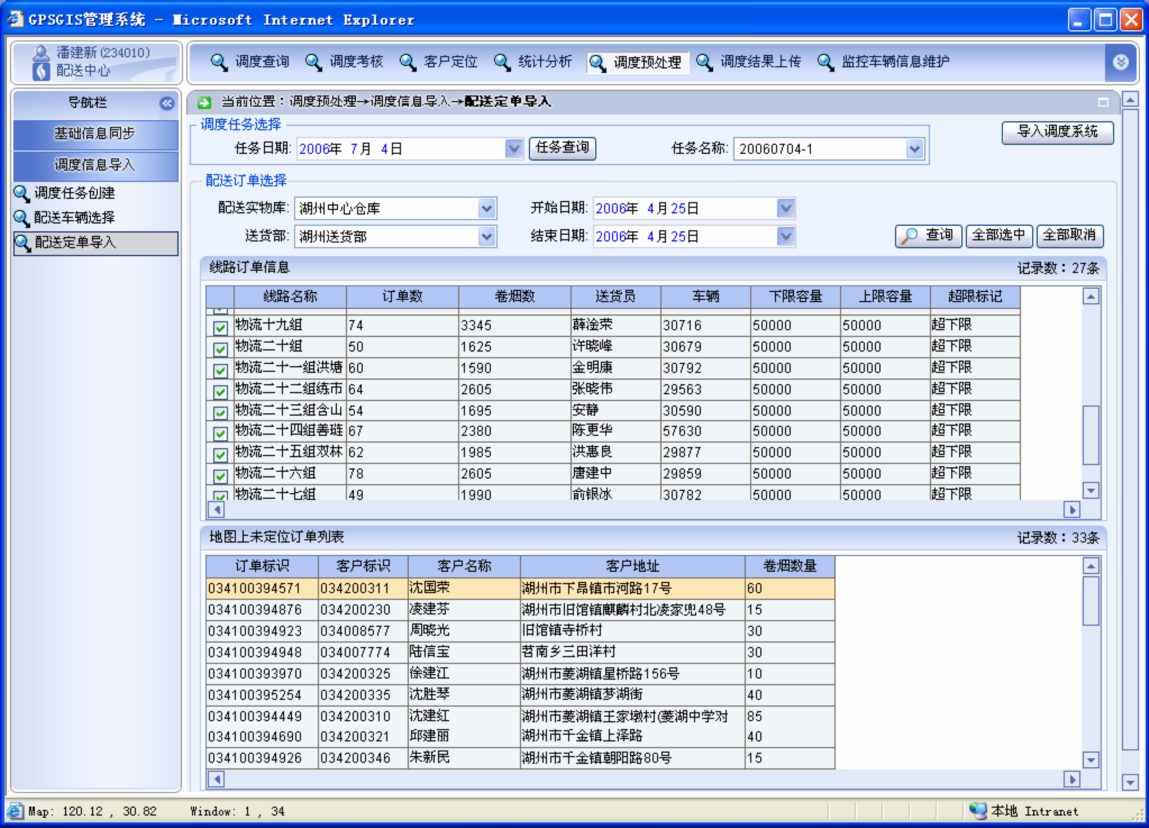Viewport: 1149px width, 828px height.
Task: Disable the 物流二十一组洪塘 row selection
Action: click(219, 368)
